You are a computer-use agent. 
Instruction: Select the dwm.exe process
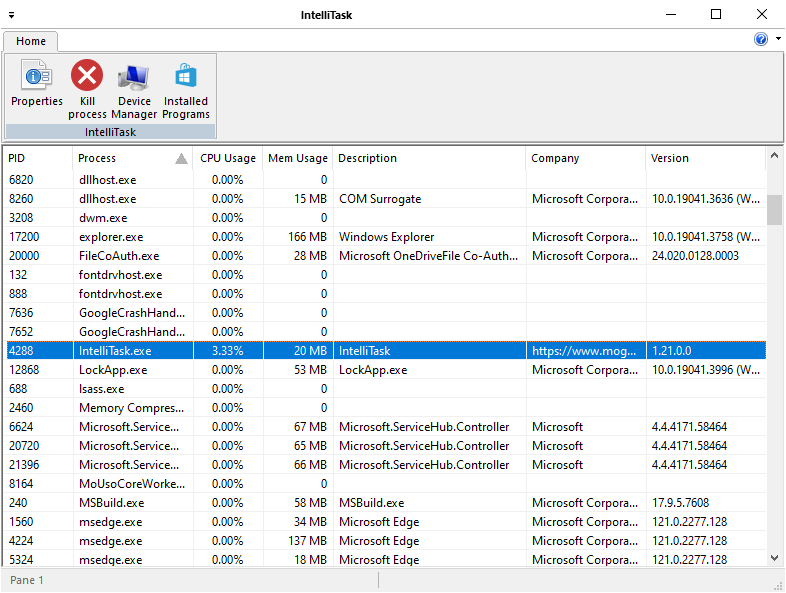click(385, 218)
